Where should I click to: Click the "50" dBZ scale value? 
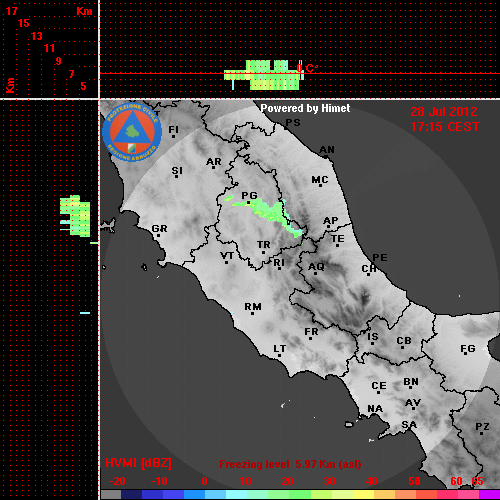(x=414, y=481)
